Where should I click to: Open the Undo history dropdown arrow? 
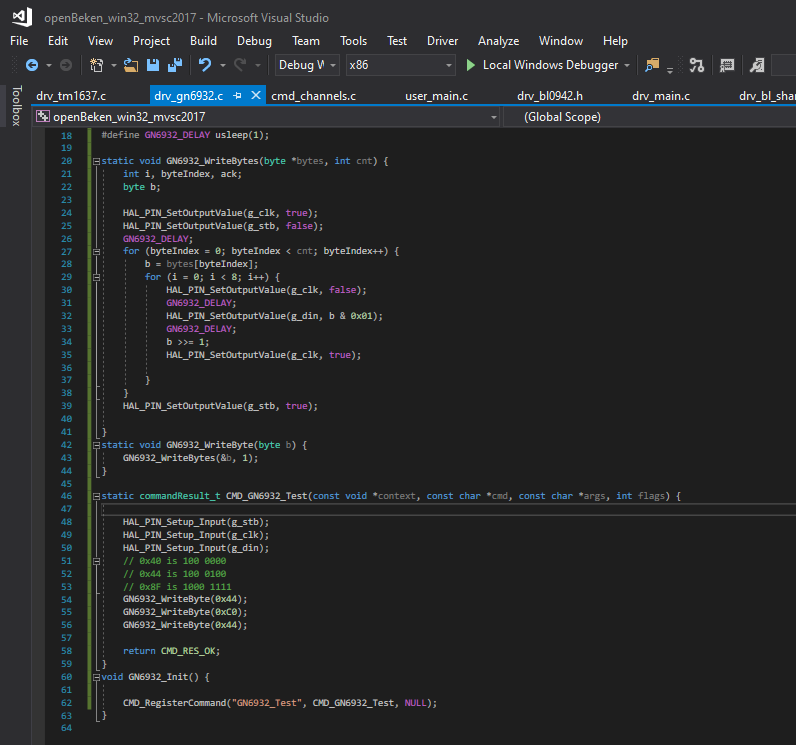pos(222,65)
